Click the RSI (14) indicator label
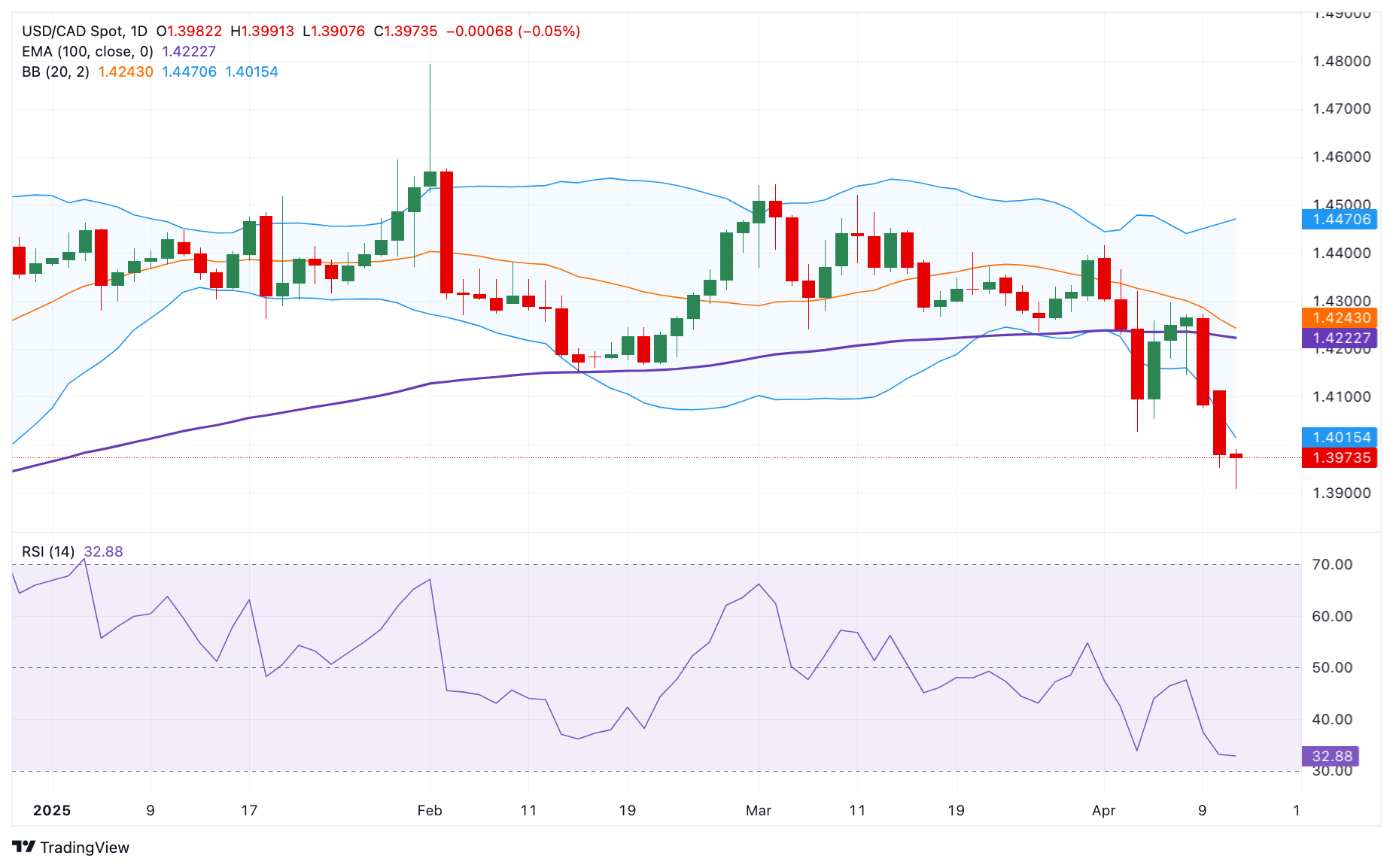 click(49, 551)
